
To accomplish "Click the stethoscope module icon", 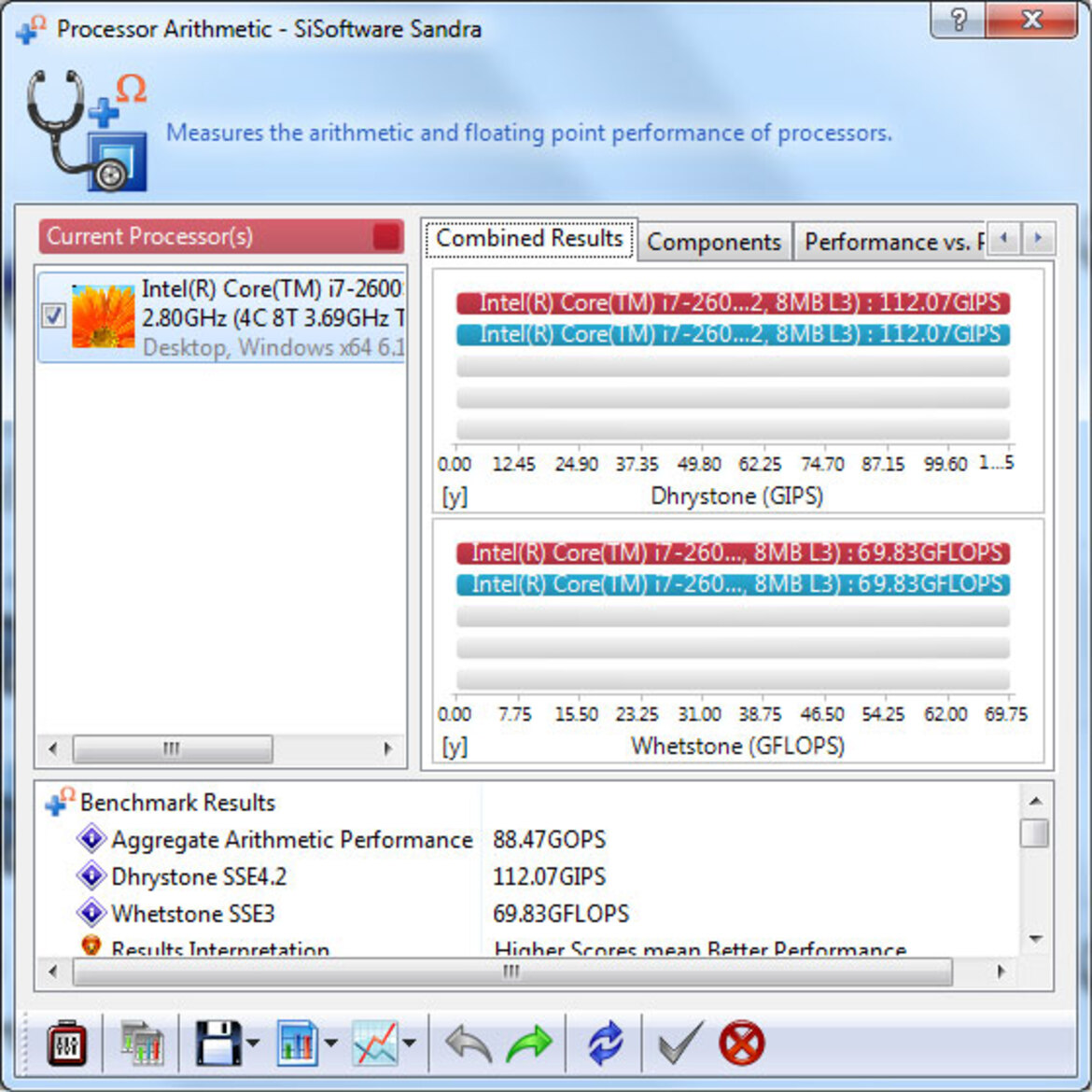I will [87, 131].
